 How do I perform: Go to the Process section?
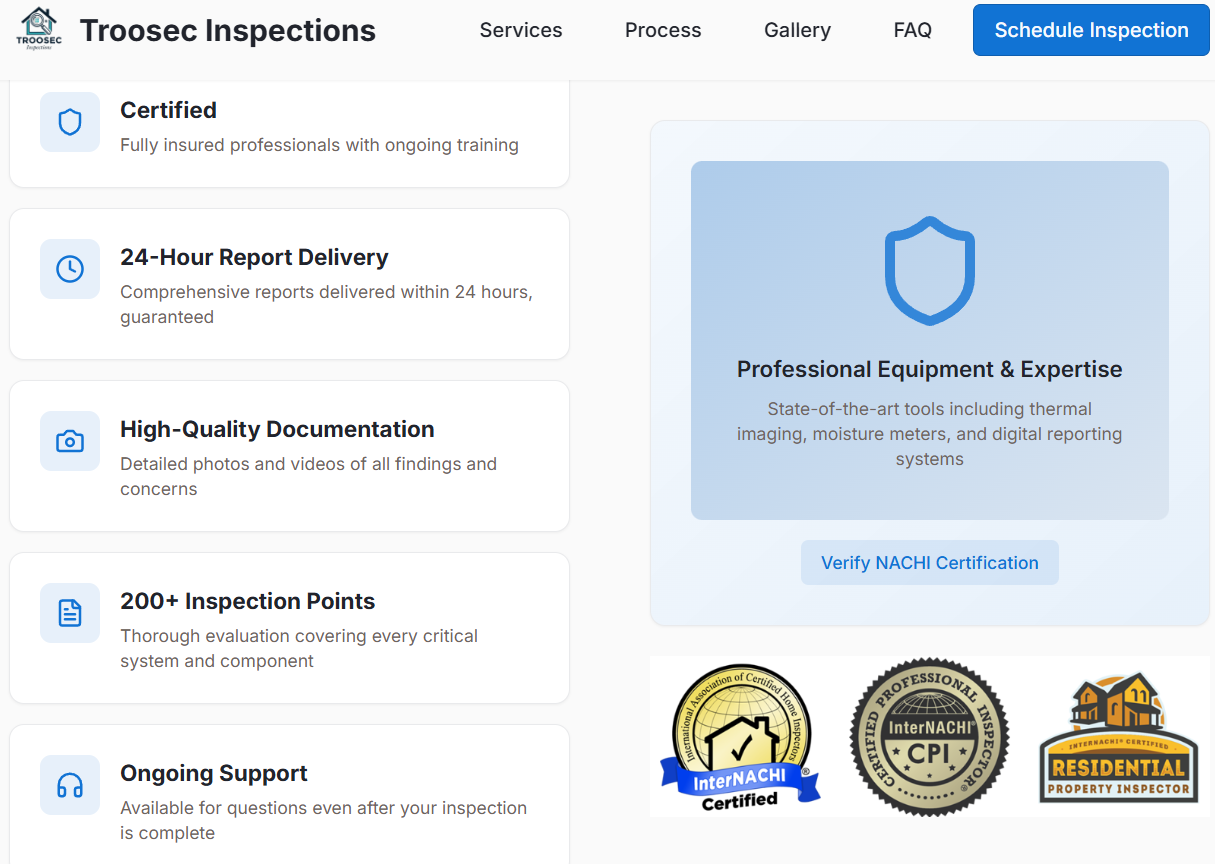tap(663, 30)
